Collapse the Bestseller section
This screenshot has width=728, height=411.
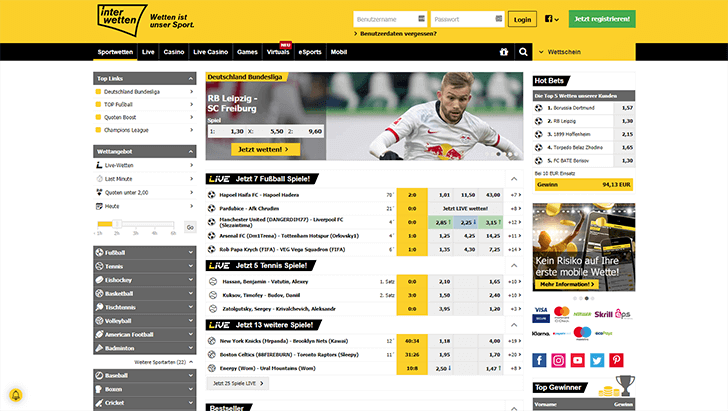[x=514, y=408]
